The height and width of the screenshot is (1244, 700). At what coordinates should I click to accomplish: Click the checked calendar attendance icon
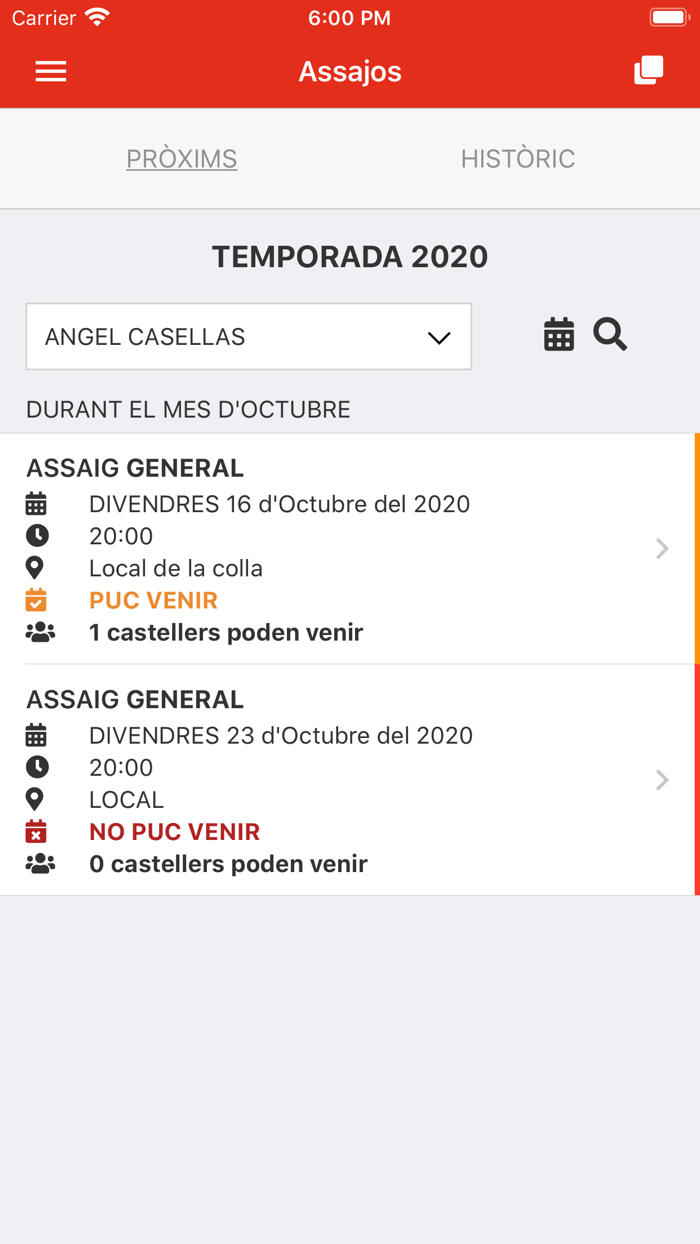pyautogui.click(x=38, y=599)
